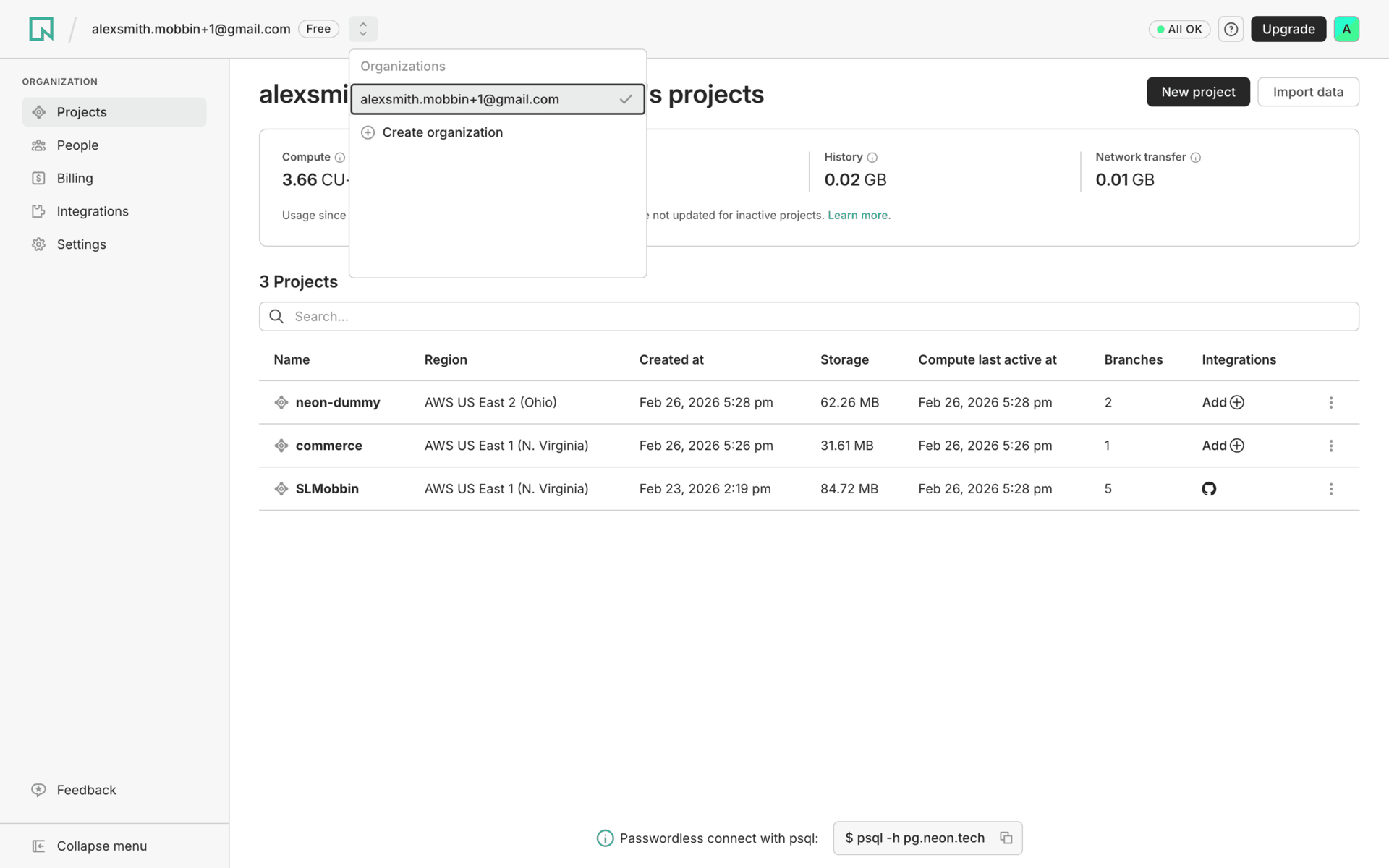Open the neon-dummy row options menu
This screenshot has width=1389, height=868.
[x=1331, y=402]
